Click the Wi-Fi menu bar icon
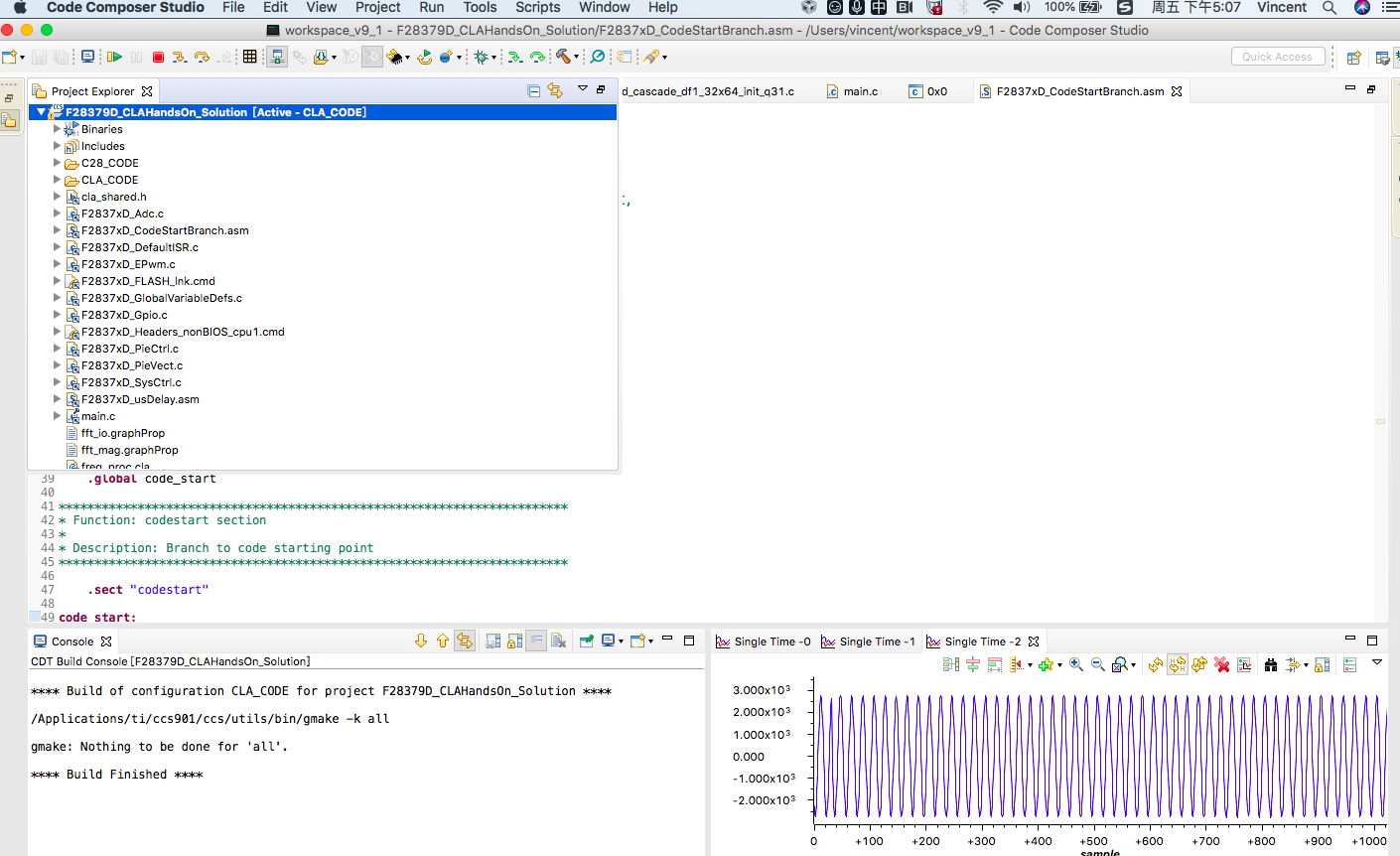Viewport: 1400px width, 856px height. [x=993, y=8]
